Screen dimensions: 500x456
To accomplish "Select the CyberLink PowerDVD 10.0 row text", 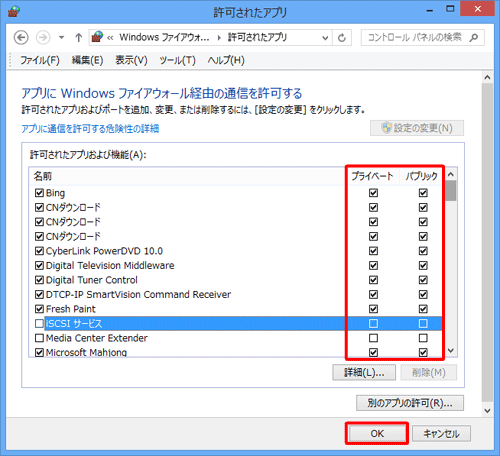I will [104, 251].
